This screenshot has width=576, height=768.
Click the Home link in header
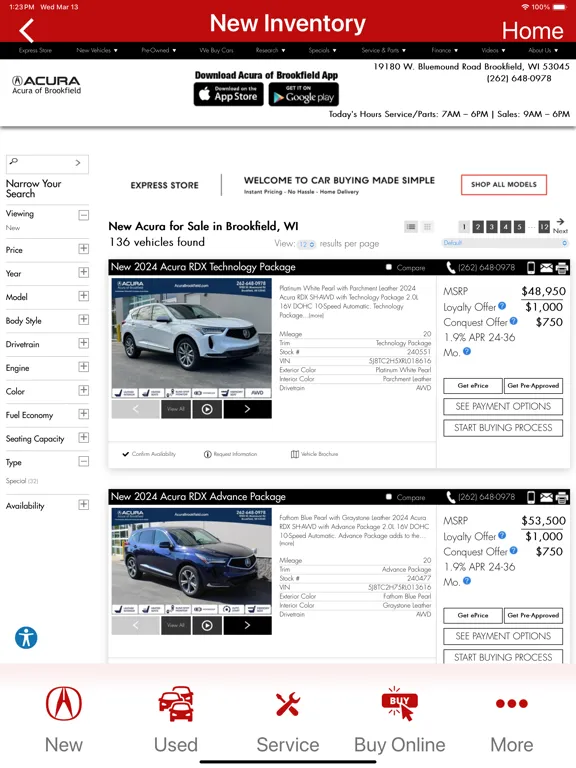[532, 31]
